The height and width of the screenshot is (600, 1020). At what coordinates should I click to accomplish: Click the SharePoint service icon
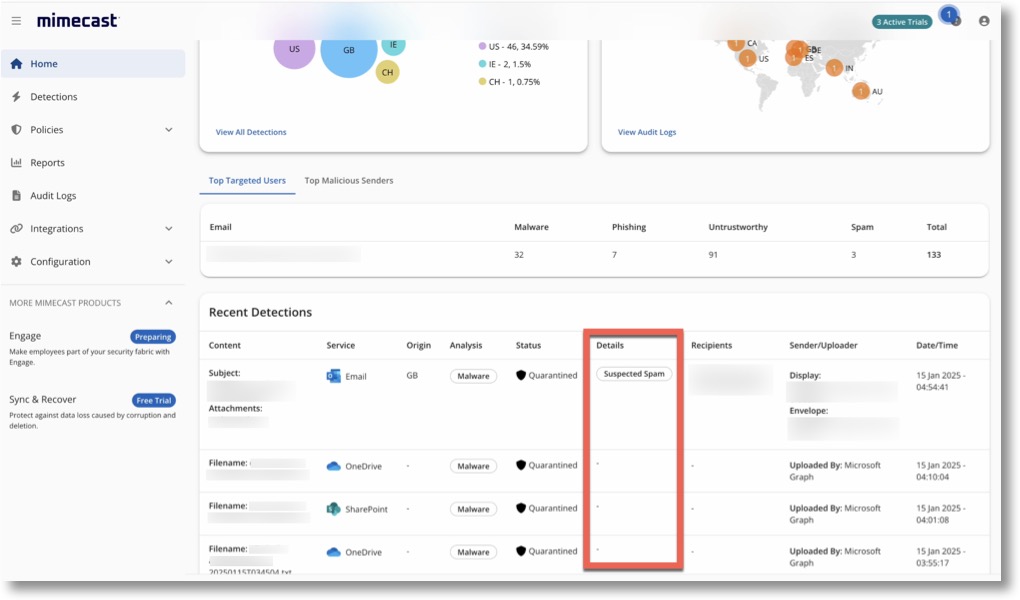tap(334, 509)
